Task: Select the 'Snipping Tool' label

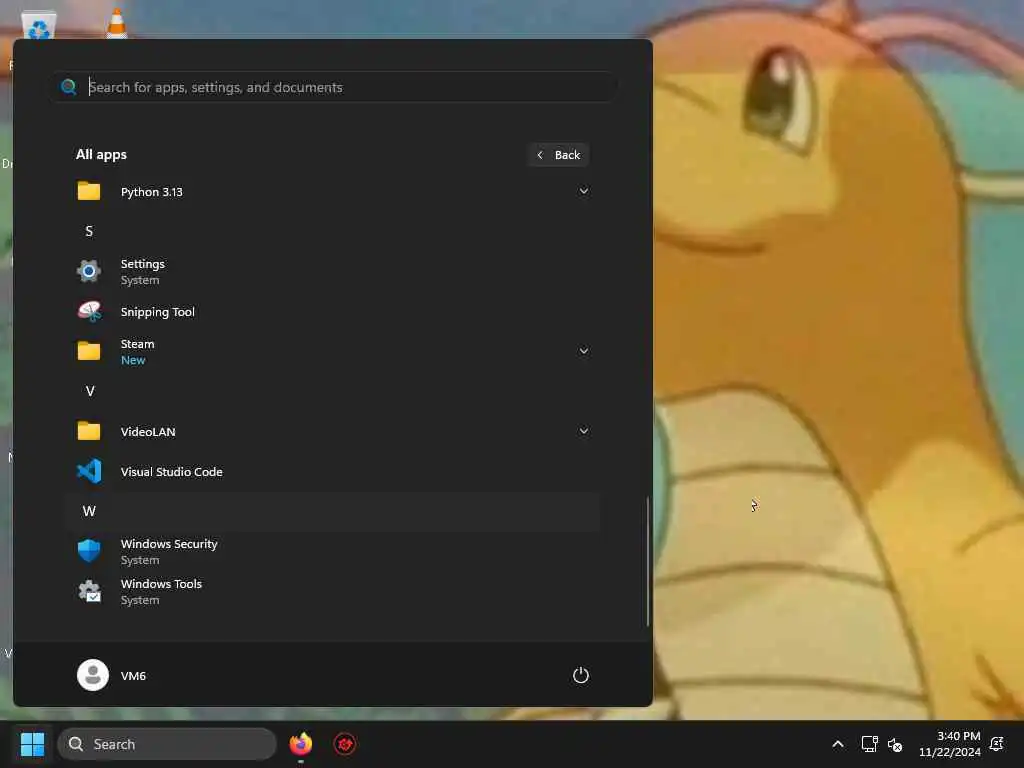Action: pyautogui.click(x=157, y=312)
